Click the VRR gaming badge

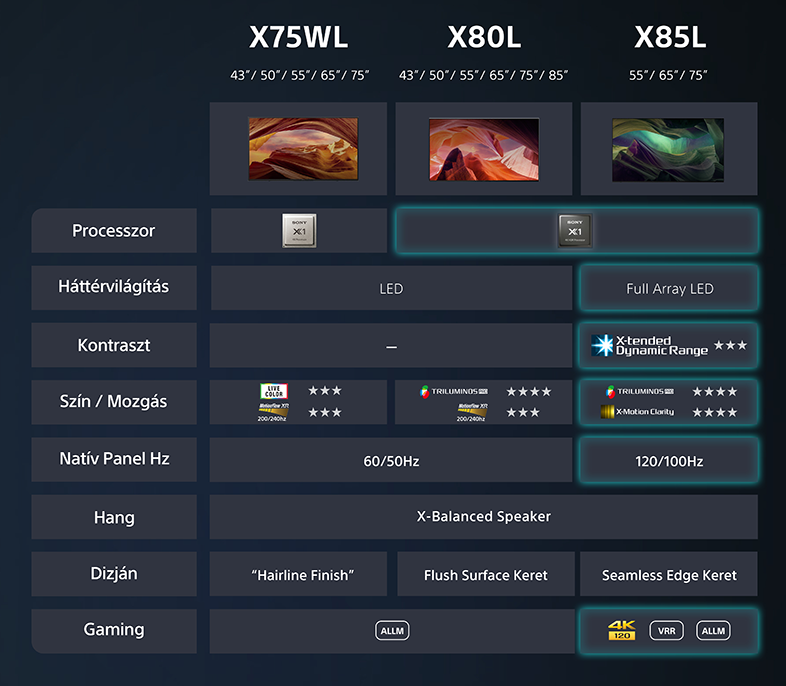[x=666, y=631]
